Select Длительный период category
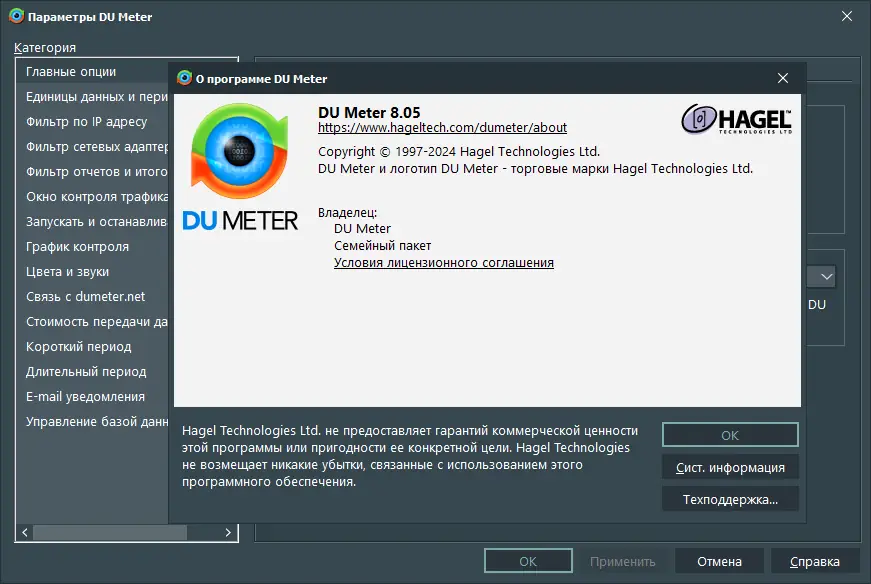Screen dimensions: 871x584 (92, 372)
